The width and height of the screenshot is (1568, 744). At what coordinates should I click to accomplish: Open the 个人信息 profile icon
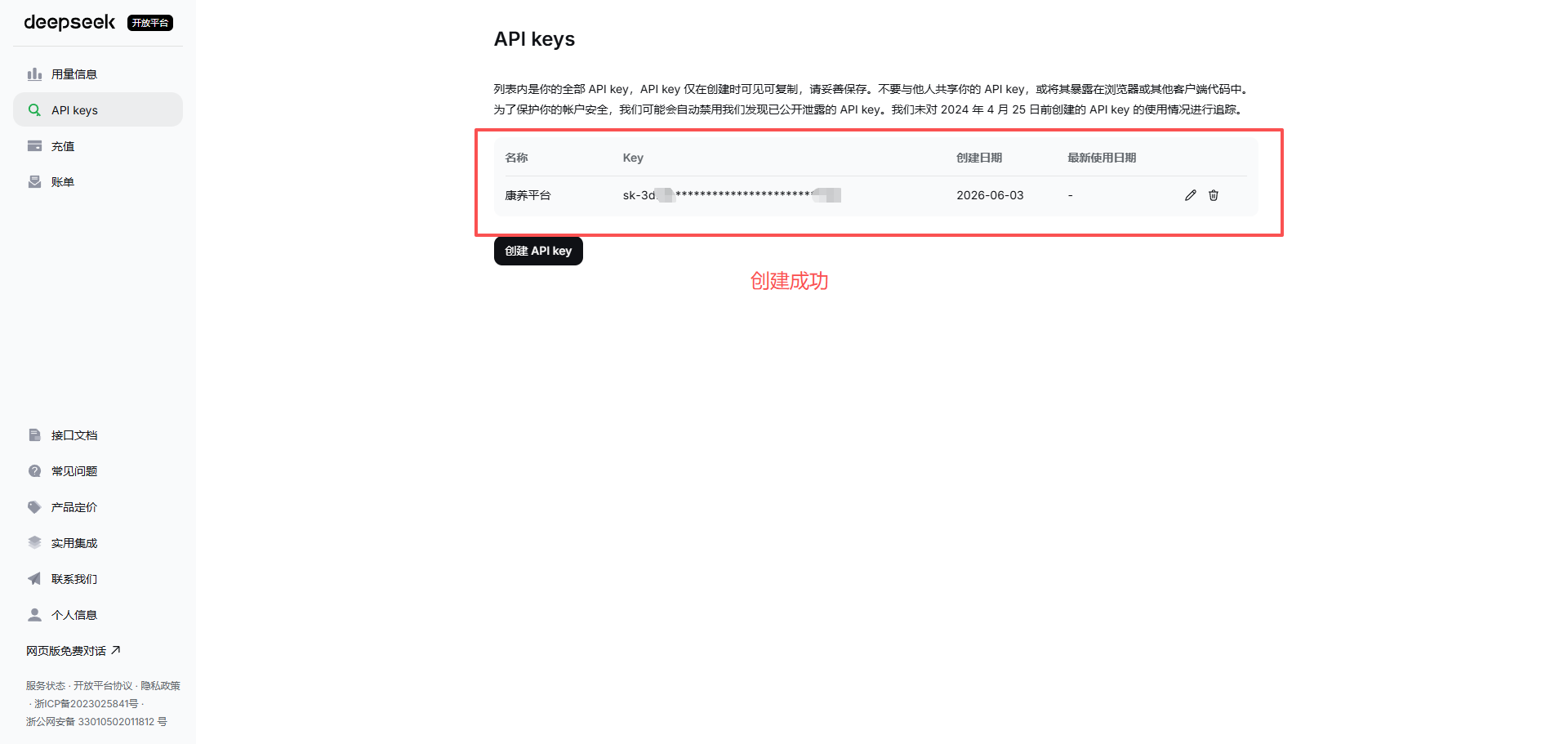34,615
